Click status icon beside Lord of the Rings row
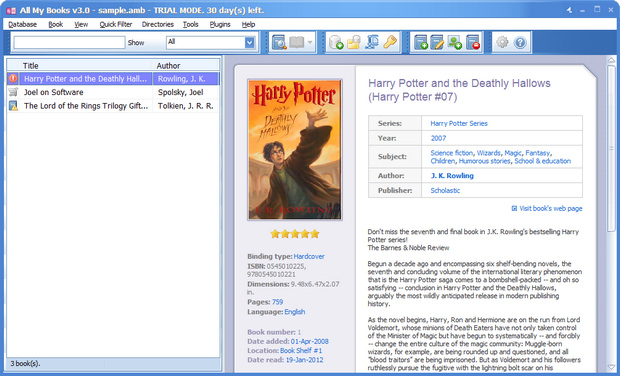Viewport: 620px width, 376px height. pos(13,106)
